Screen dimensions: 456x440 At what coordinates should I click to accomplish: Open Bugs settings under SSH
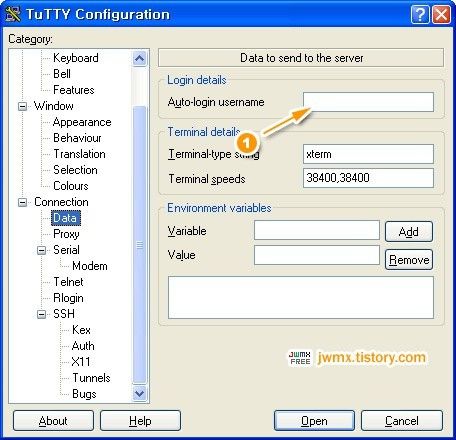click(84, 394)
